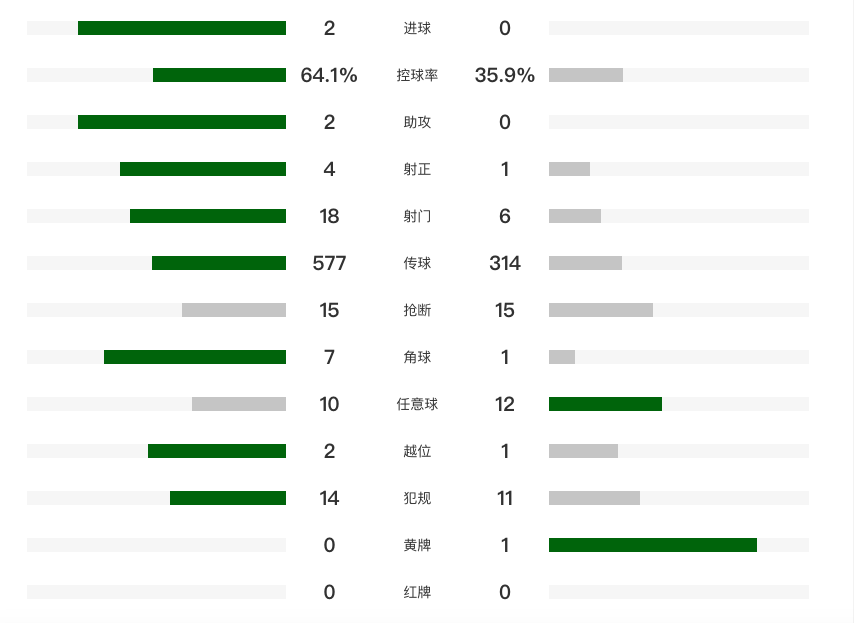Screen dimensions: 854x623
Task: Click the left green bar for 射门
Action: (208, 216)
